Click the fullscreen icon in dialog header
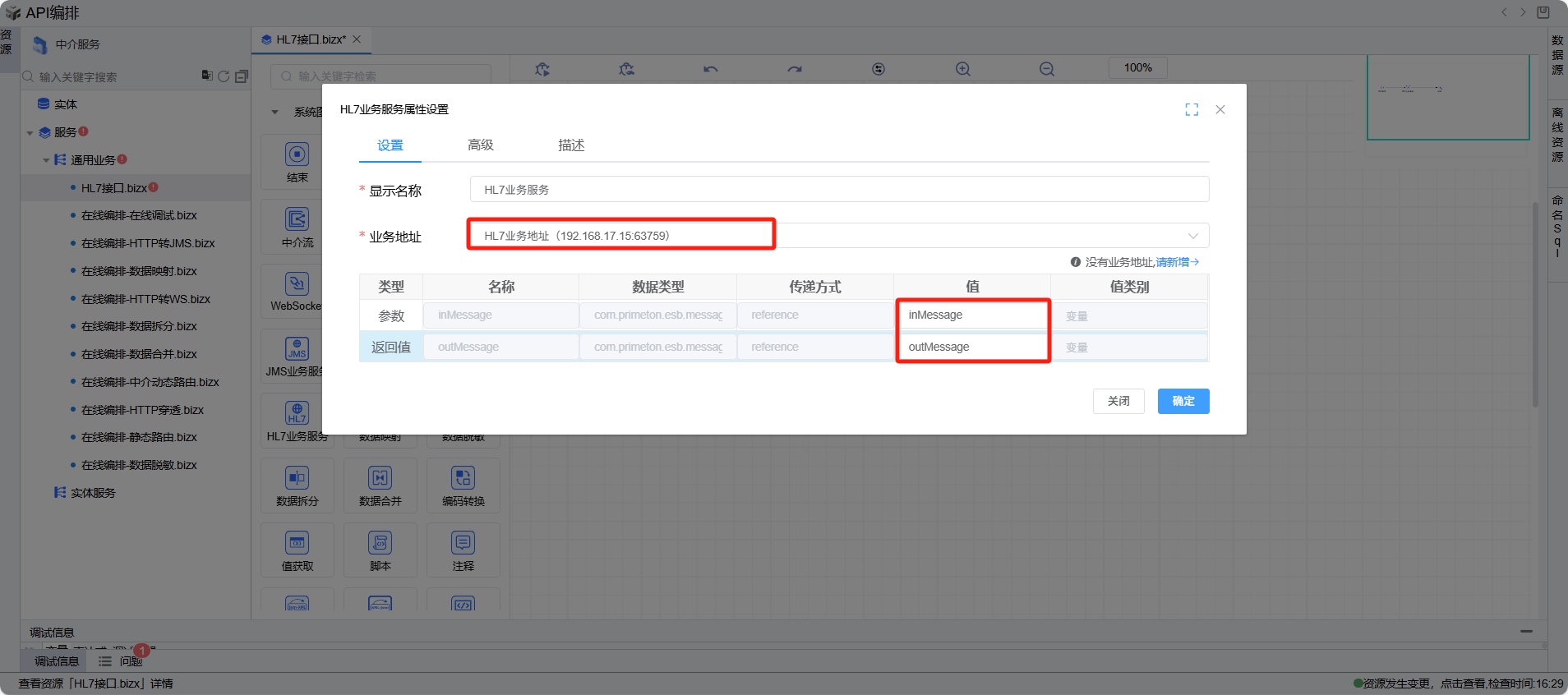The height and width of the screenshot is (695, 1568). coord(1192,110)
